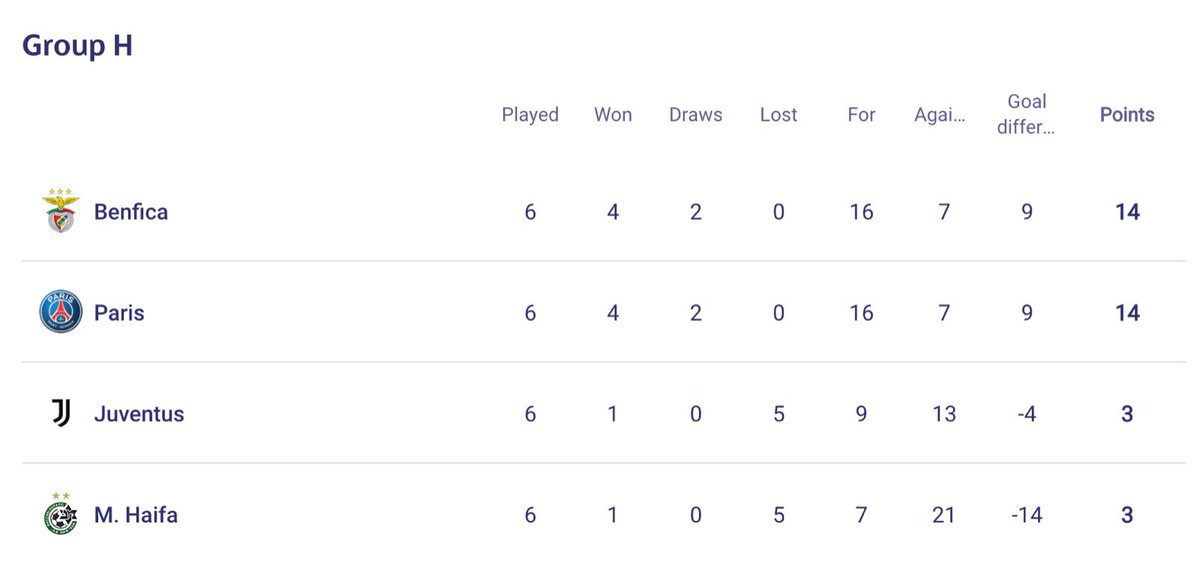Screen dimensions: 1200x580
Task: Open the Benfica team link
Action: (131, 212)
